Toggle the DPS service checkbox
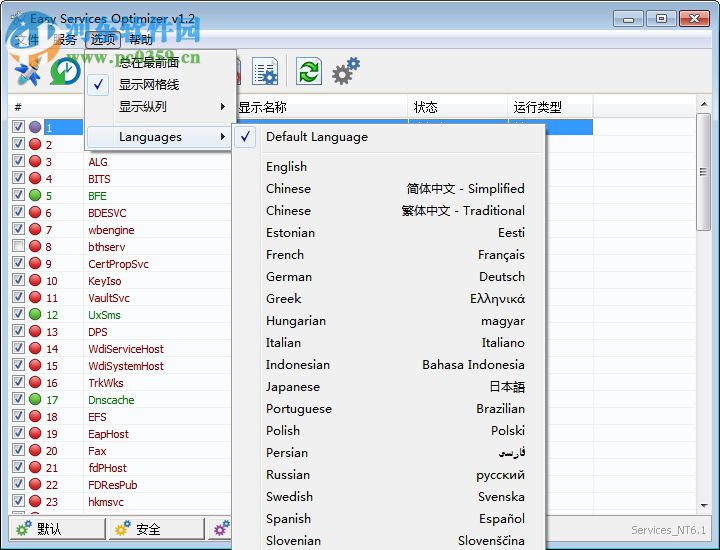This screenshot has height=550, width=720. coord(18,331)
